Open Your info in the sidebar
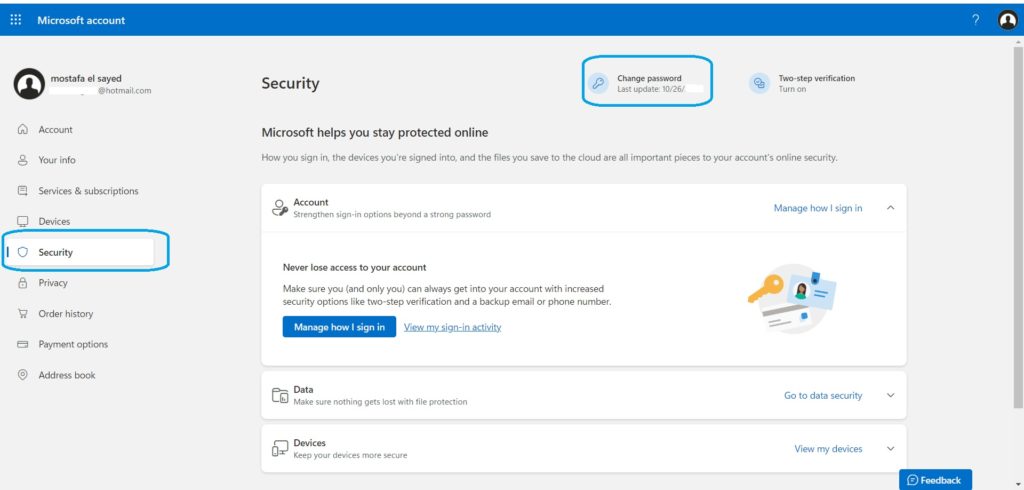This screenshot has height=490, width=1024. click(57, 160)
